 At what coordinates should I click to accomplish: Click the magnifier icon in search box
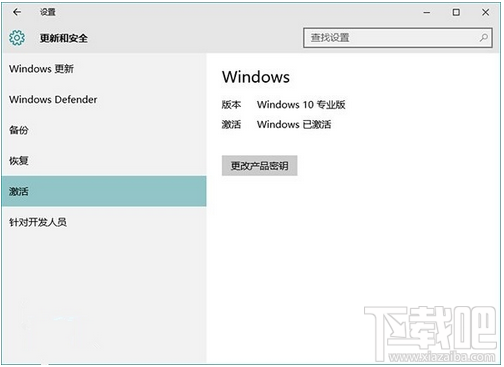[x=483, y=38]
